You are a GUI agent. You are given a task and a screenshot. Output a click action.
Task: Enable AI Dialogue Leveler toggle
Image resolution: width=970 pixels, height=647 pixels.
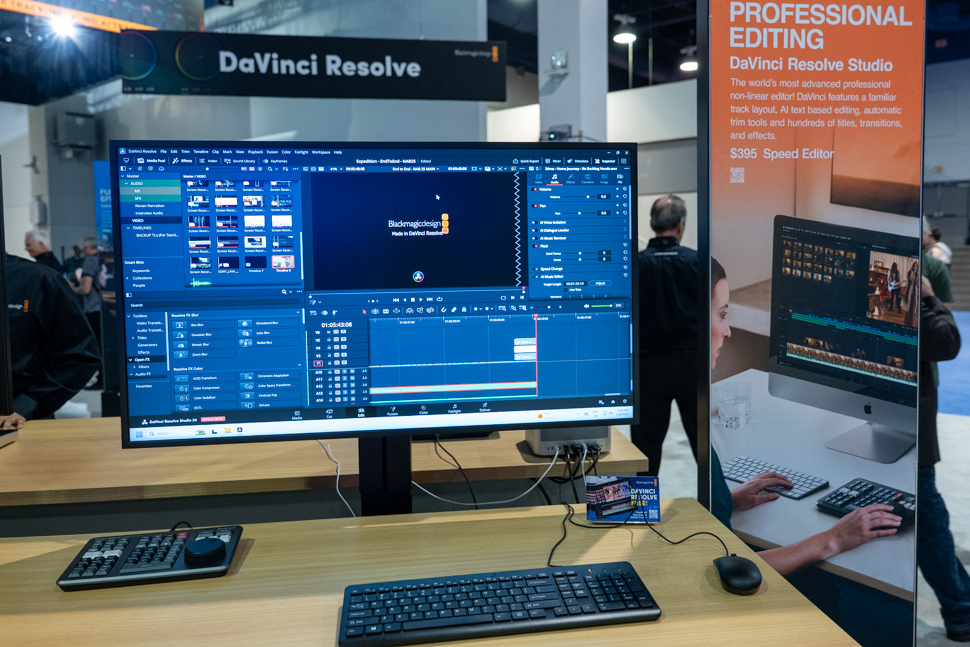[x=534, y=230]
